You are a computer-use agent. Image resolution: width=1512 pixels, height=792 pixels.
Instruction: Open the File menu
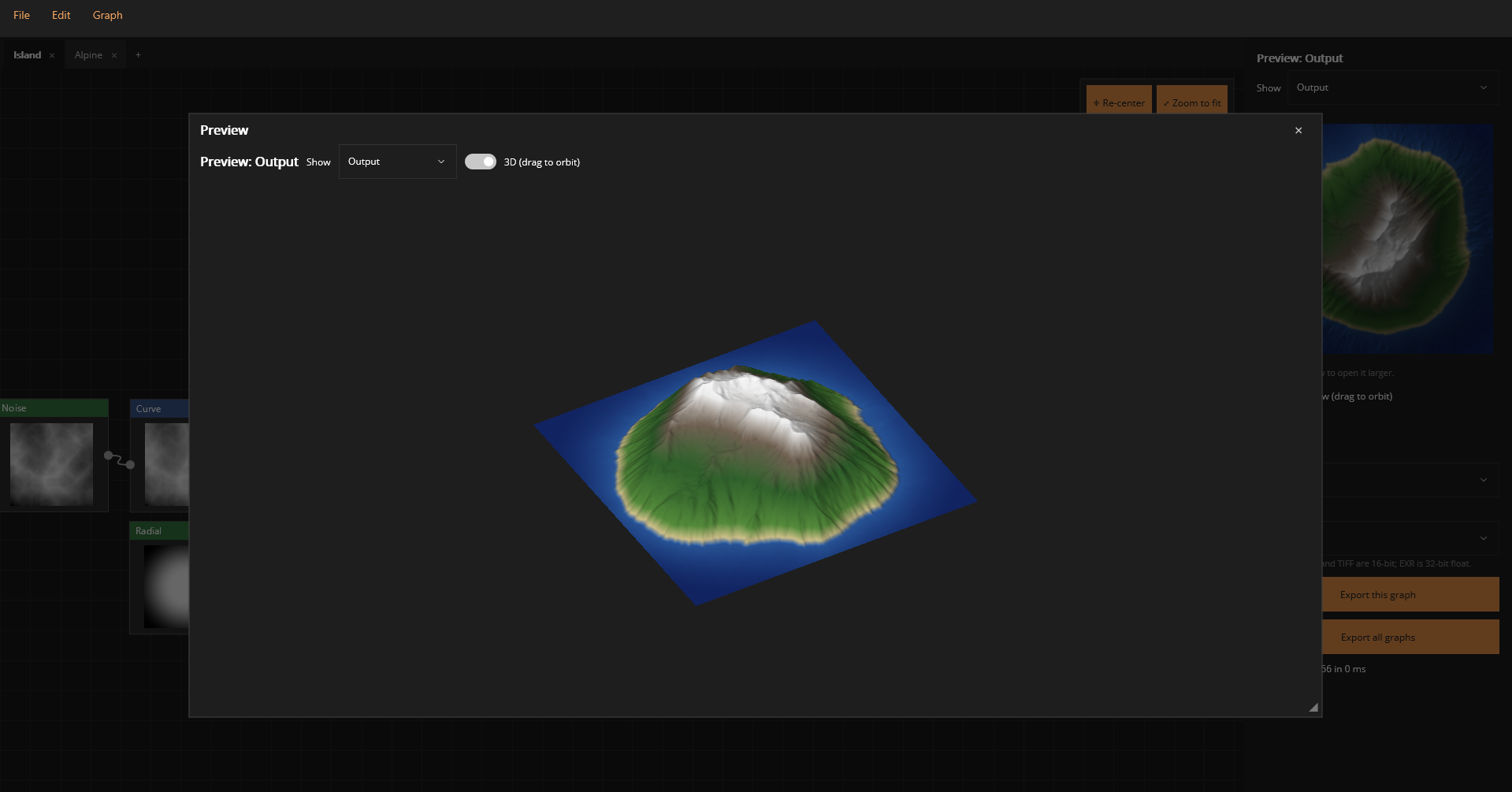(21, 15)
